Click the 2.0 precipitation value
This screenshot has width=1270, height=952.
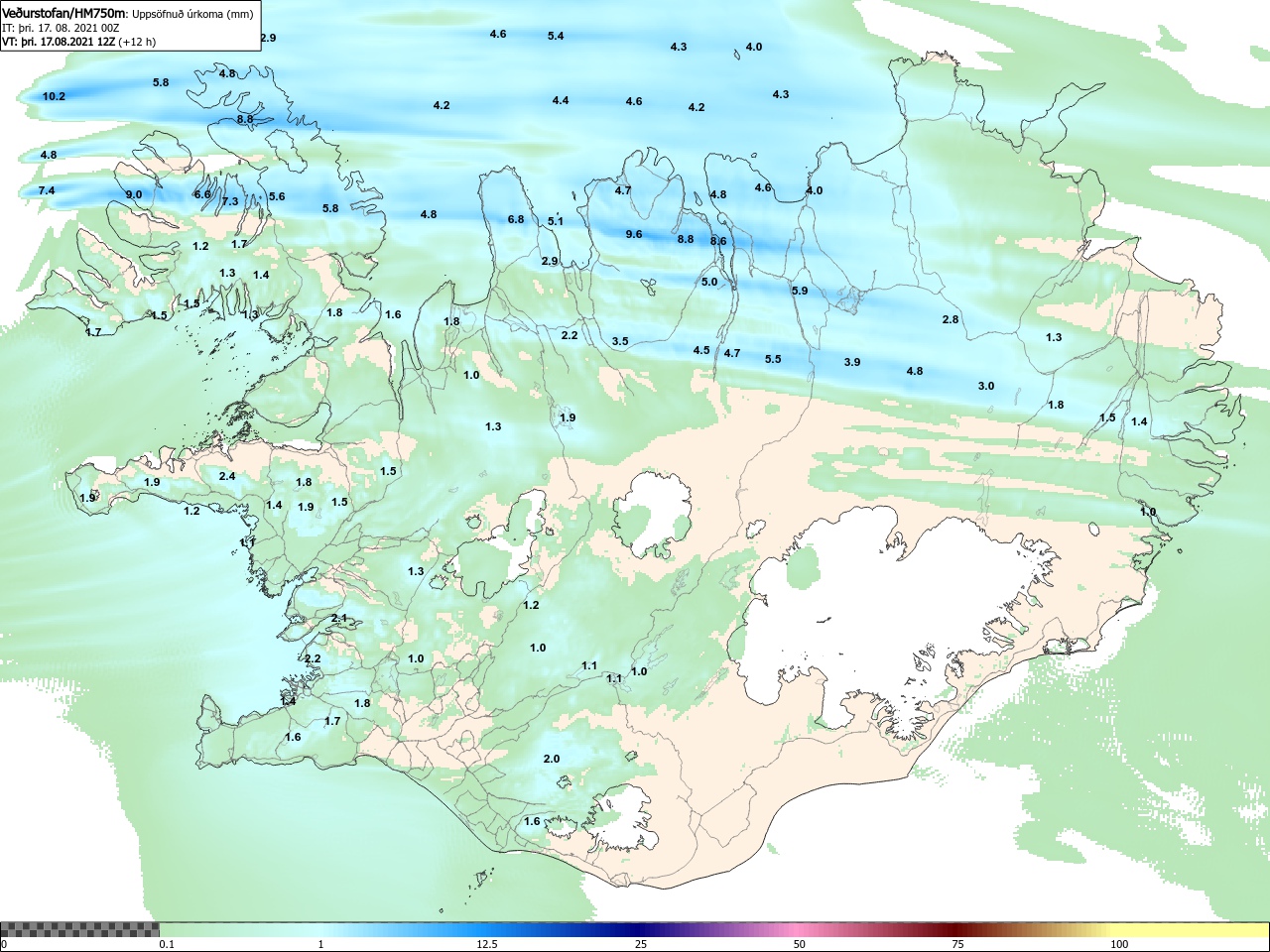pos(552,759)
